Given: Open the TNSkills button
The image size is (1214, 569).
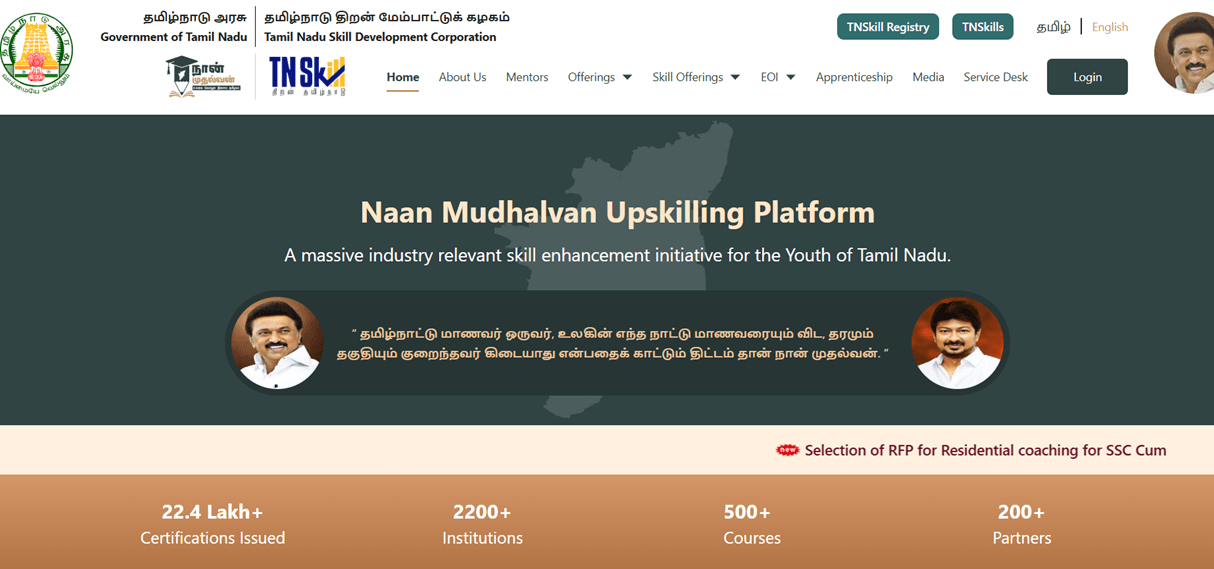Looking at the screenshot, I should [x=983, y=27].
